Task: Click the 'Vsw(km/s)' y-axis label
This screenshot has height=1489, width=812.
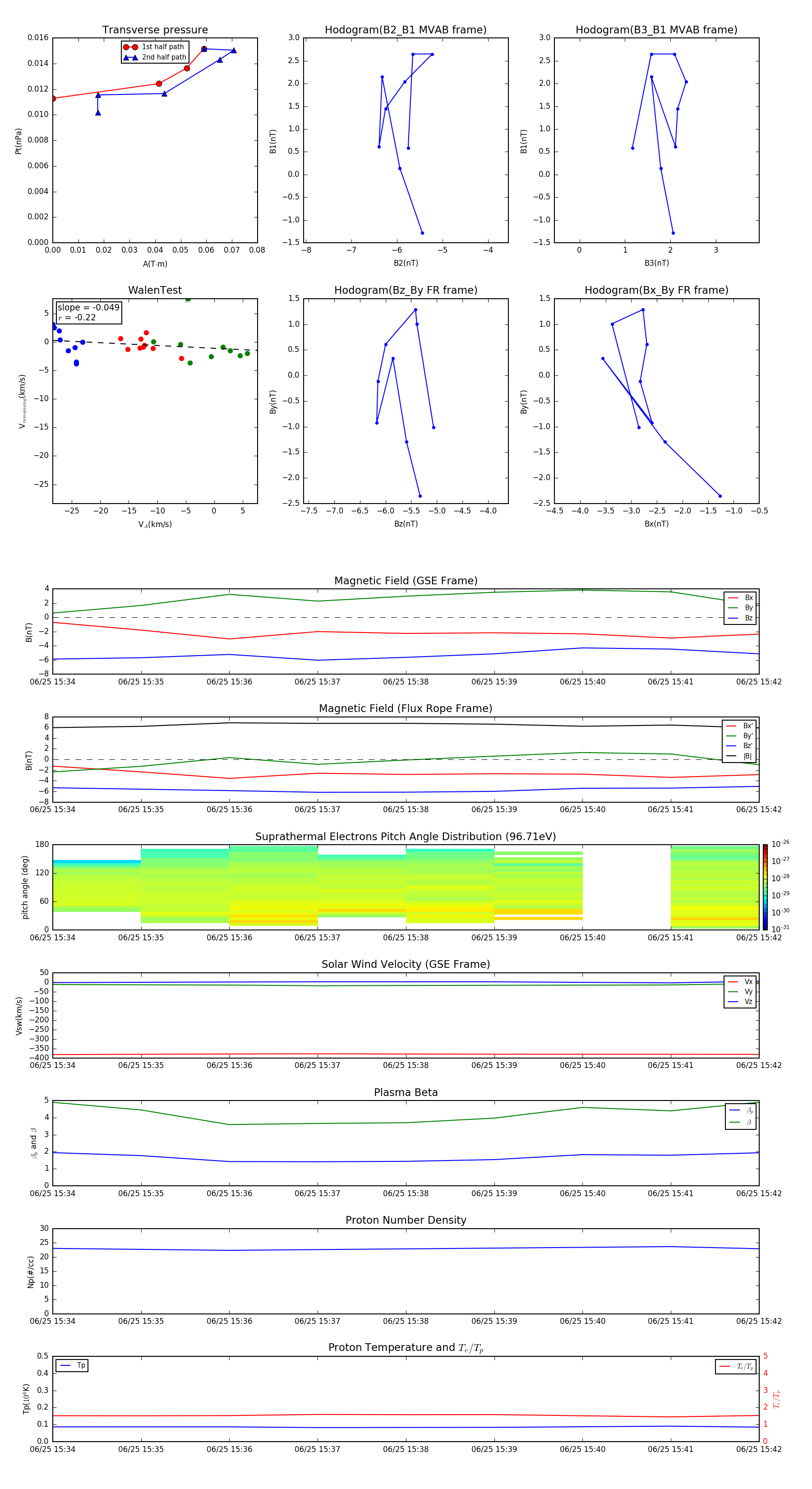Action: pyautogui.click(x=18, y=1016)
